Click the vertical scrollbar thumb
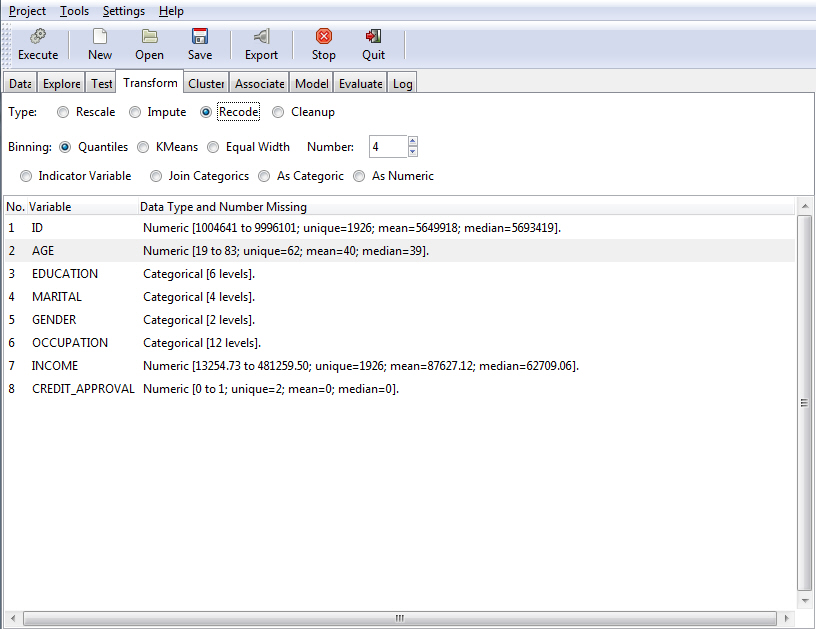 tap(805, 403)
